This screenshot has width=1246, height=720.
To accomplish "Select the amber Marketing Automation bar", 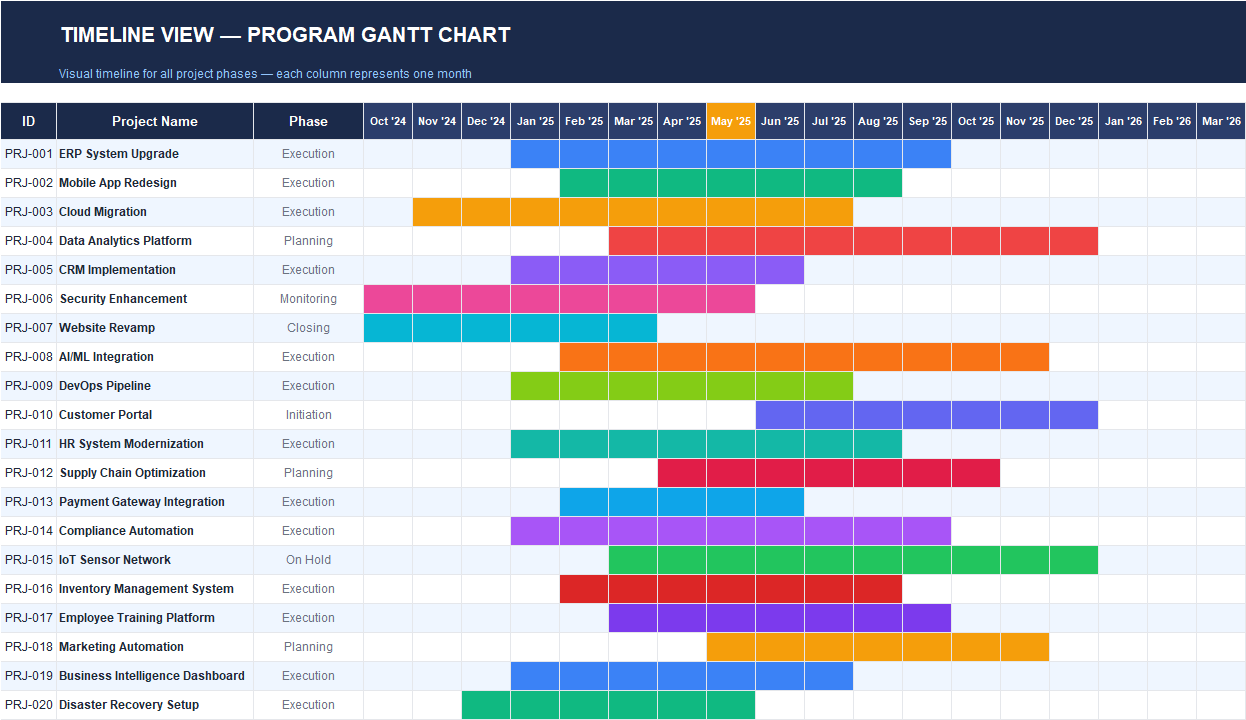I will pos(878,647).
